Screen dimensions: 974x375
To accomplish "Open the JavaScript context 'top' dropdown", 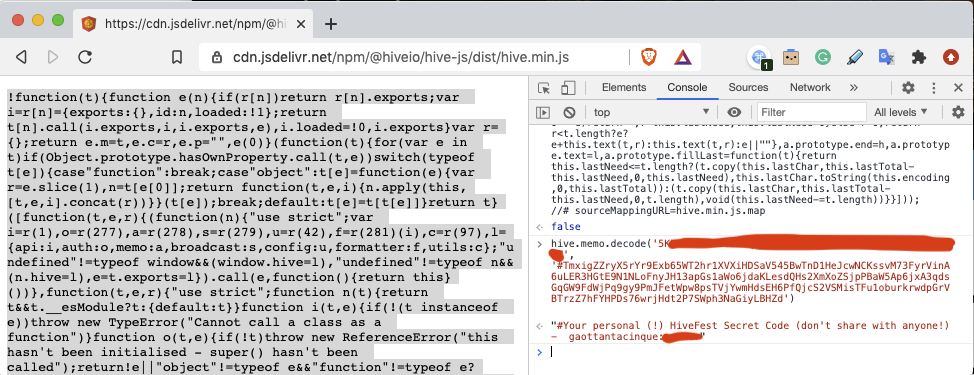I will pyautogui.click(x=651, y=112).
